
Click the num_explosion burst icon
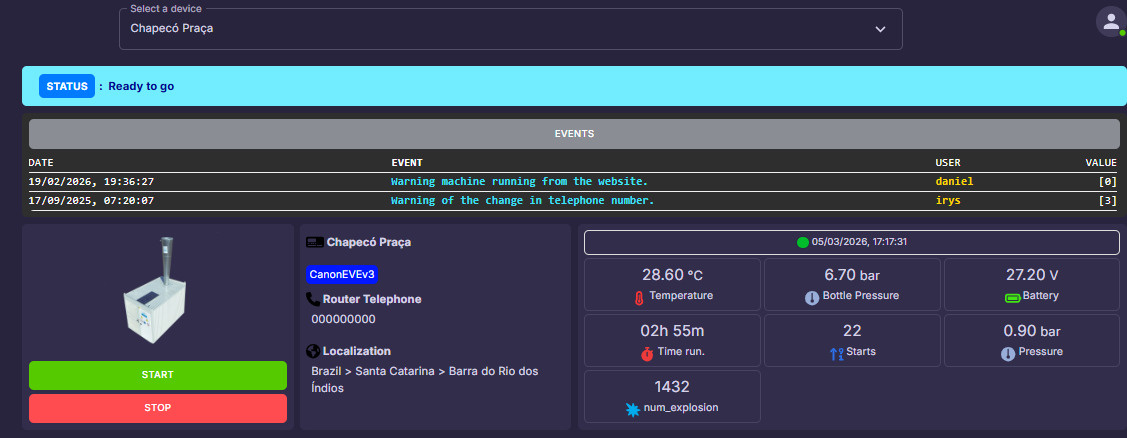(632, 409)
